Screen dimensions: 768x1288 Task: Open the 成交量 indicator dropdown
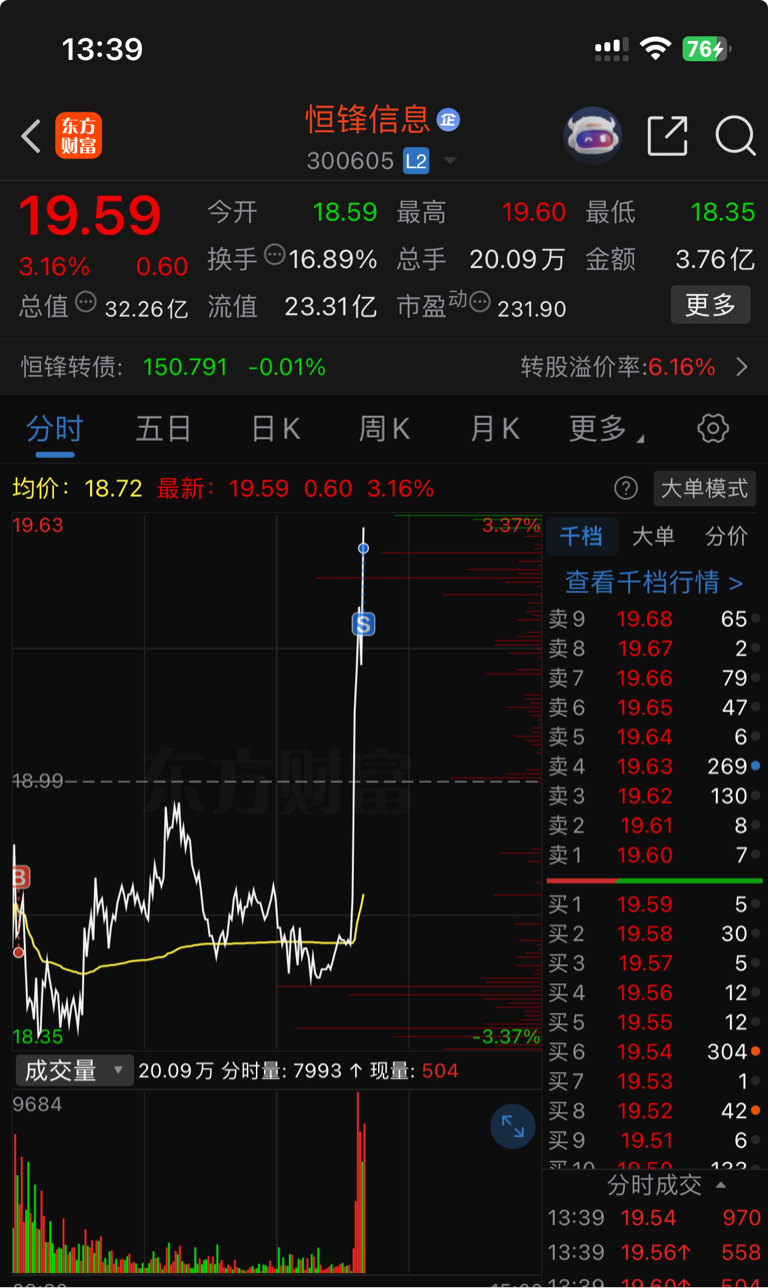point(73,1071)
